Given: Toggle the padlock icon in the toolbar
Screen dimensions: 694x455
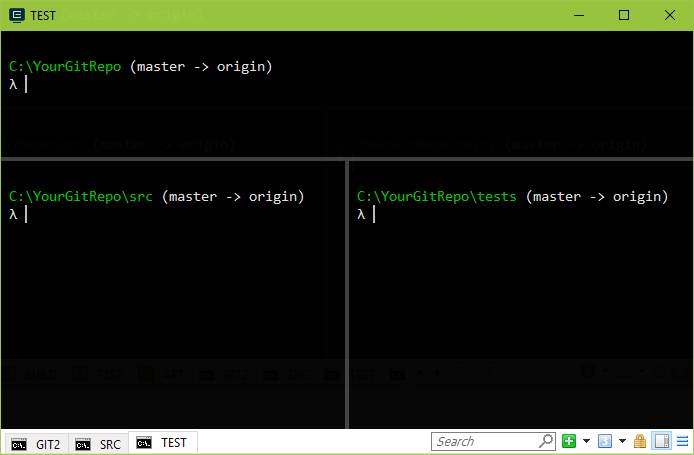Looking at the screenshot, I should pos(640,441).
